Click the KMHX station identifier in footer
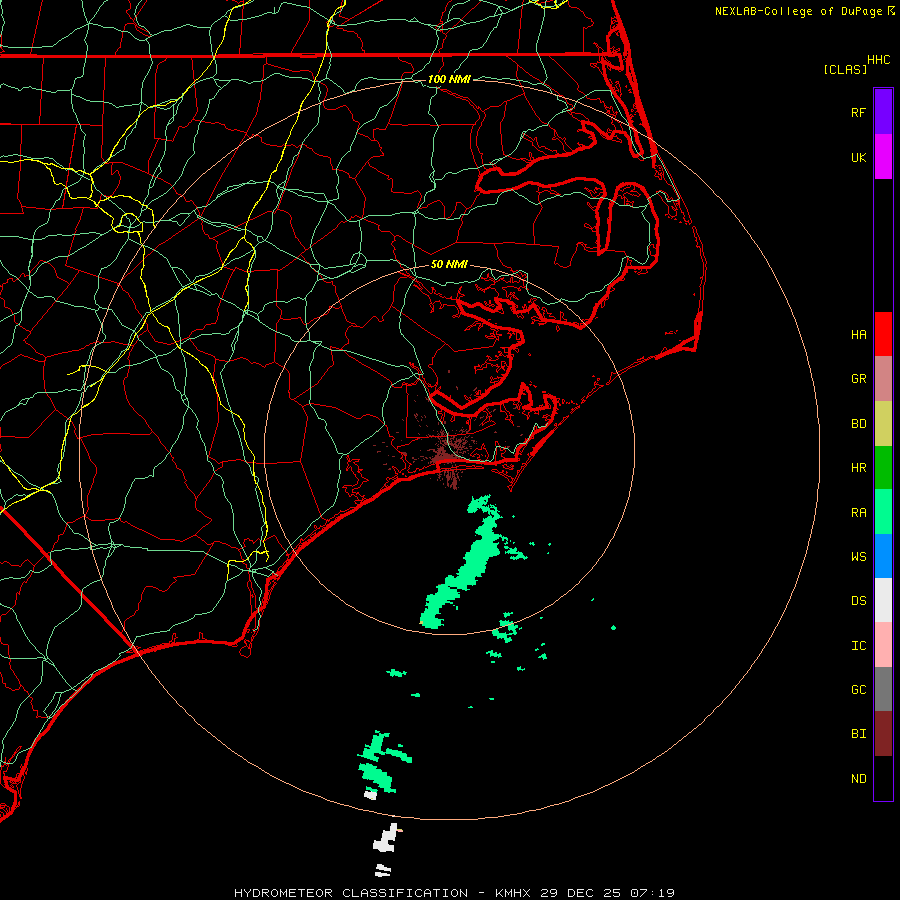The width and height of the screenshot is (900, 900). pyautogui.click(x=513, y=893)
